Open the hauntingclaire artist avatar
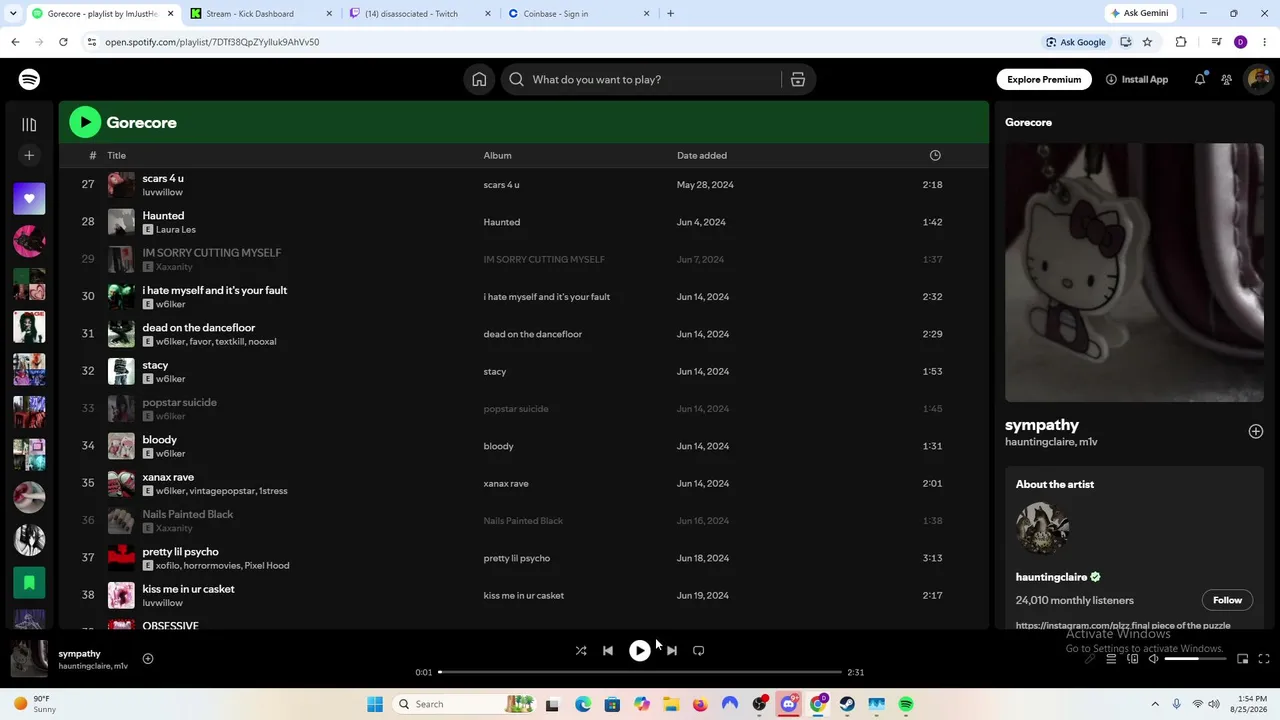 (x=1043, y=527)
